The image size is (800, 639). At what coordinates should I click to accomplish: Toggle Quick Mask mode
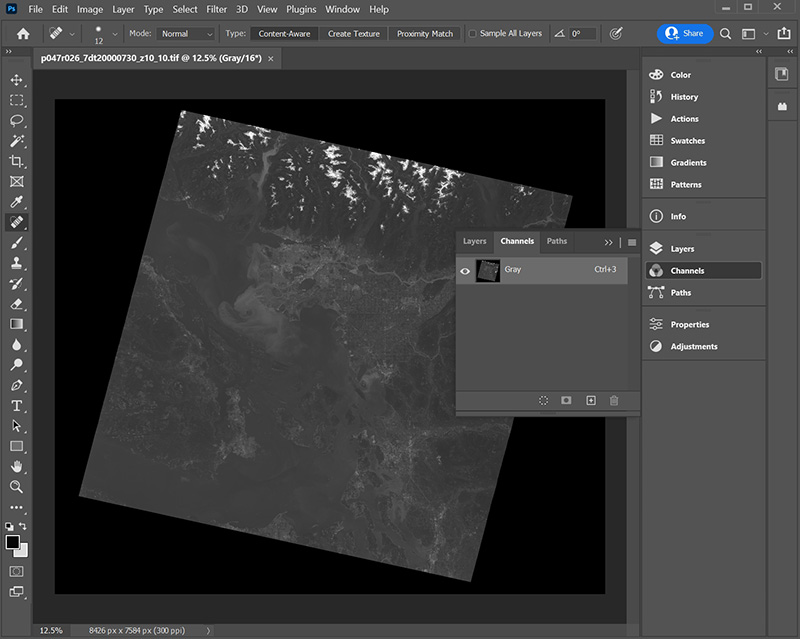17,571
